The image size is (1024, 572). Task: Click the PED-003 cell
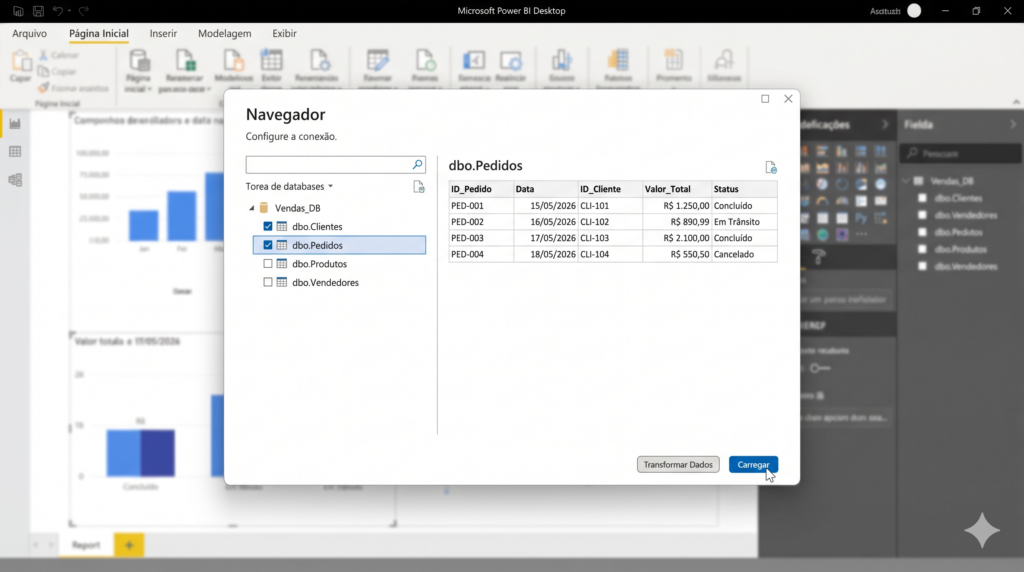[x=481, y=238]
